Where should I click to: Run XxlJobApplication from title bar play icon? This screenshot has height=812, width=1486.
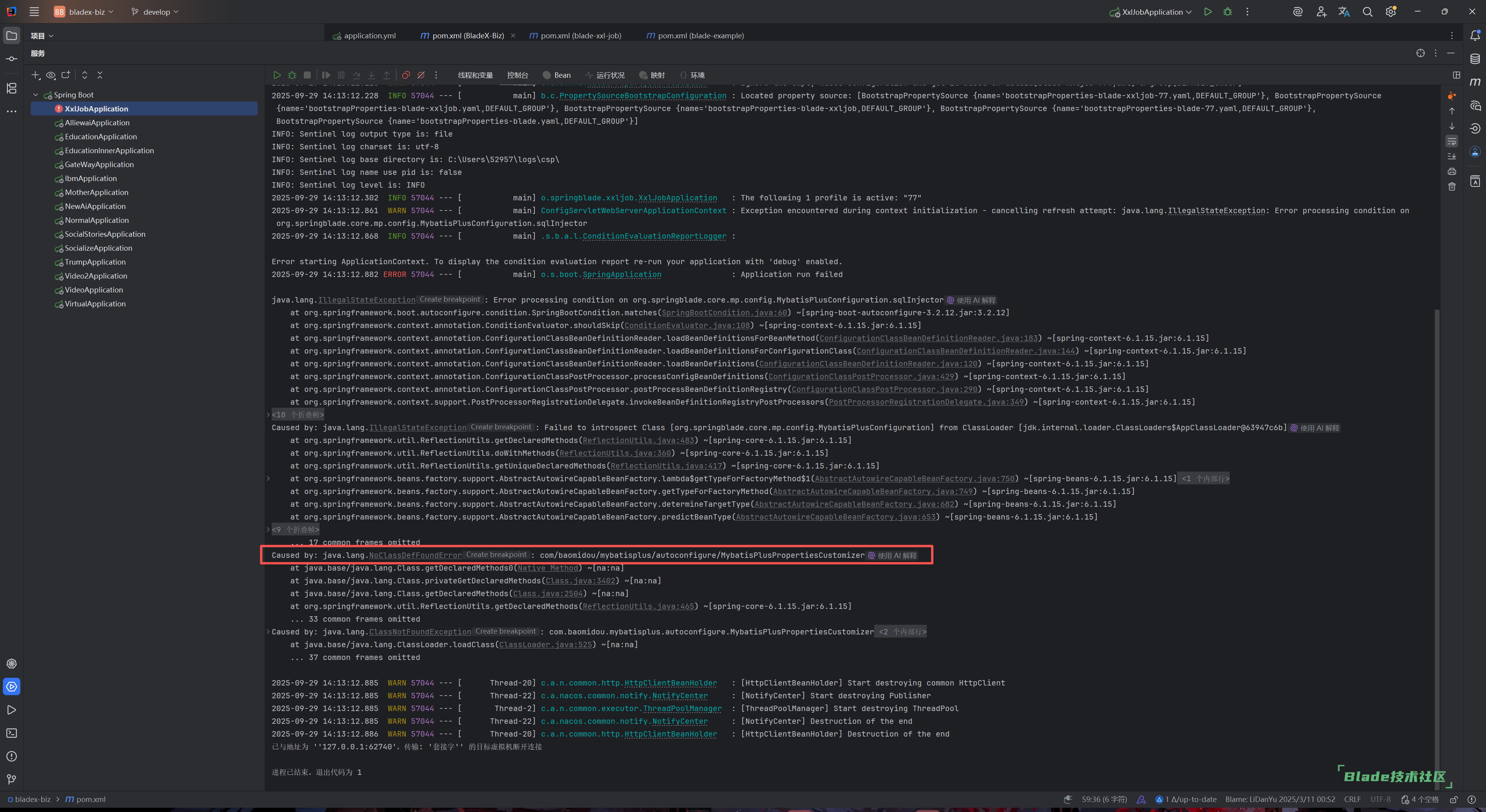coord(1207,12)
